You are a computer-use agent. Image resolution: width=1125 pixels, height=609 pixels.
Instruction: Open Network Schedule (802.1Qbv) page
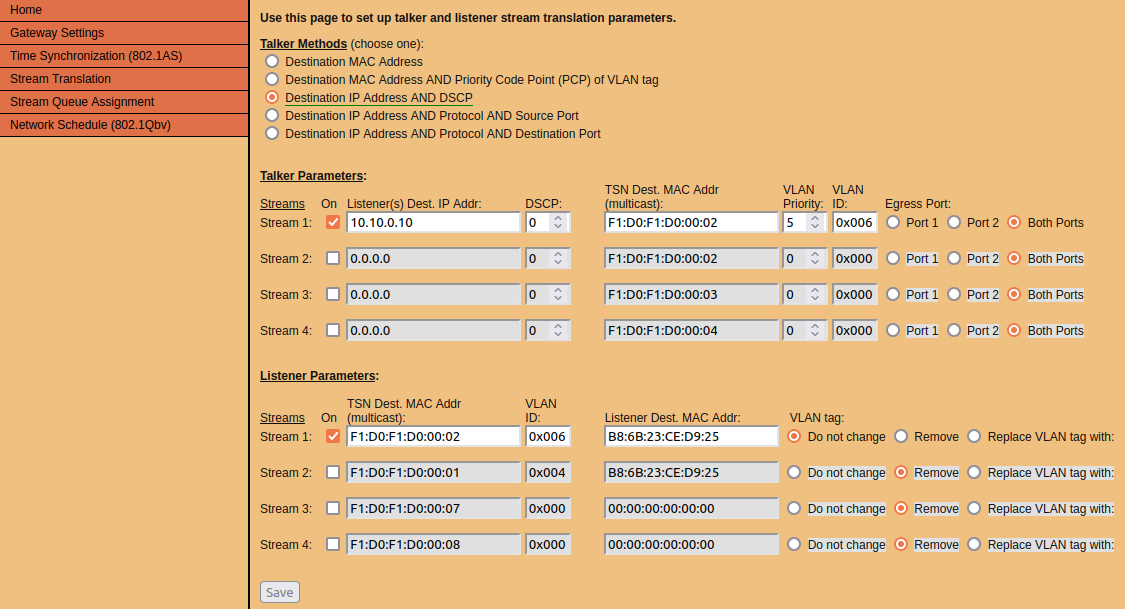point(124,125)
